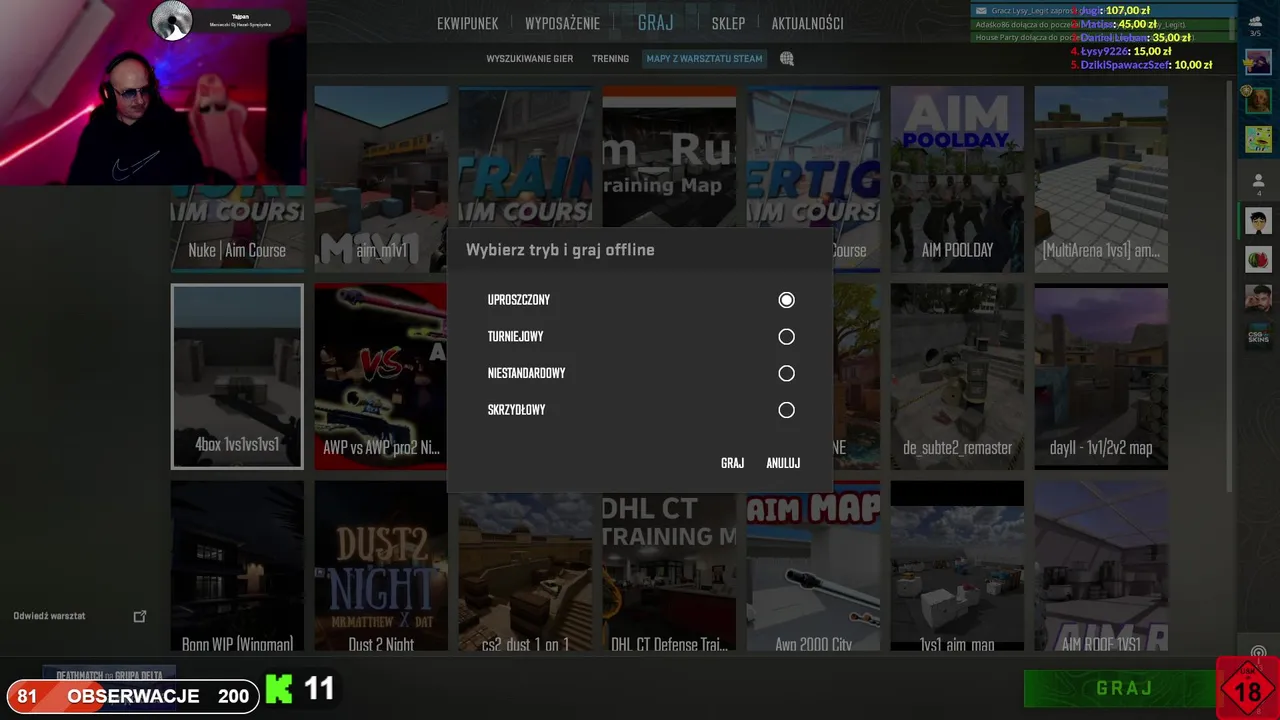Switch to Wyszukiwanie gier tab

[530, 59]
